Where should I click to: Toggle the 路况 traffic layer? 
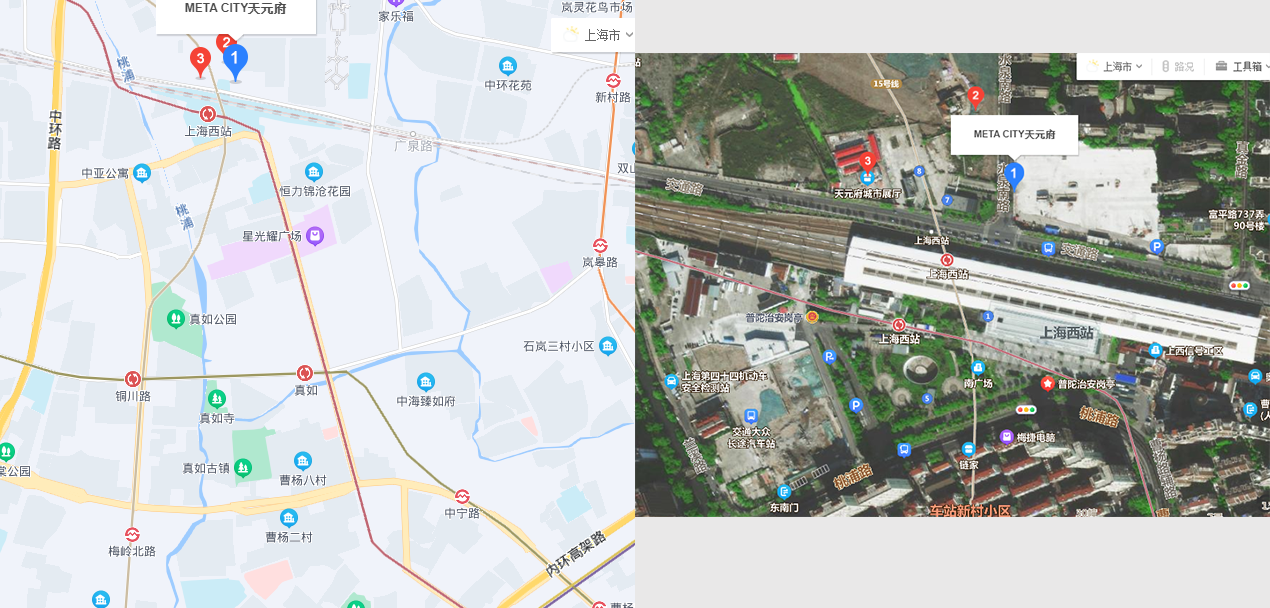point(1178,66)
